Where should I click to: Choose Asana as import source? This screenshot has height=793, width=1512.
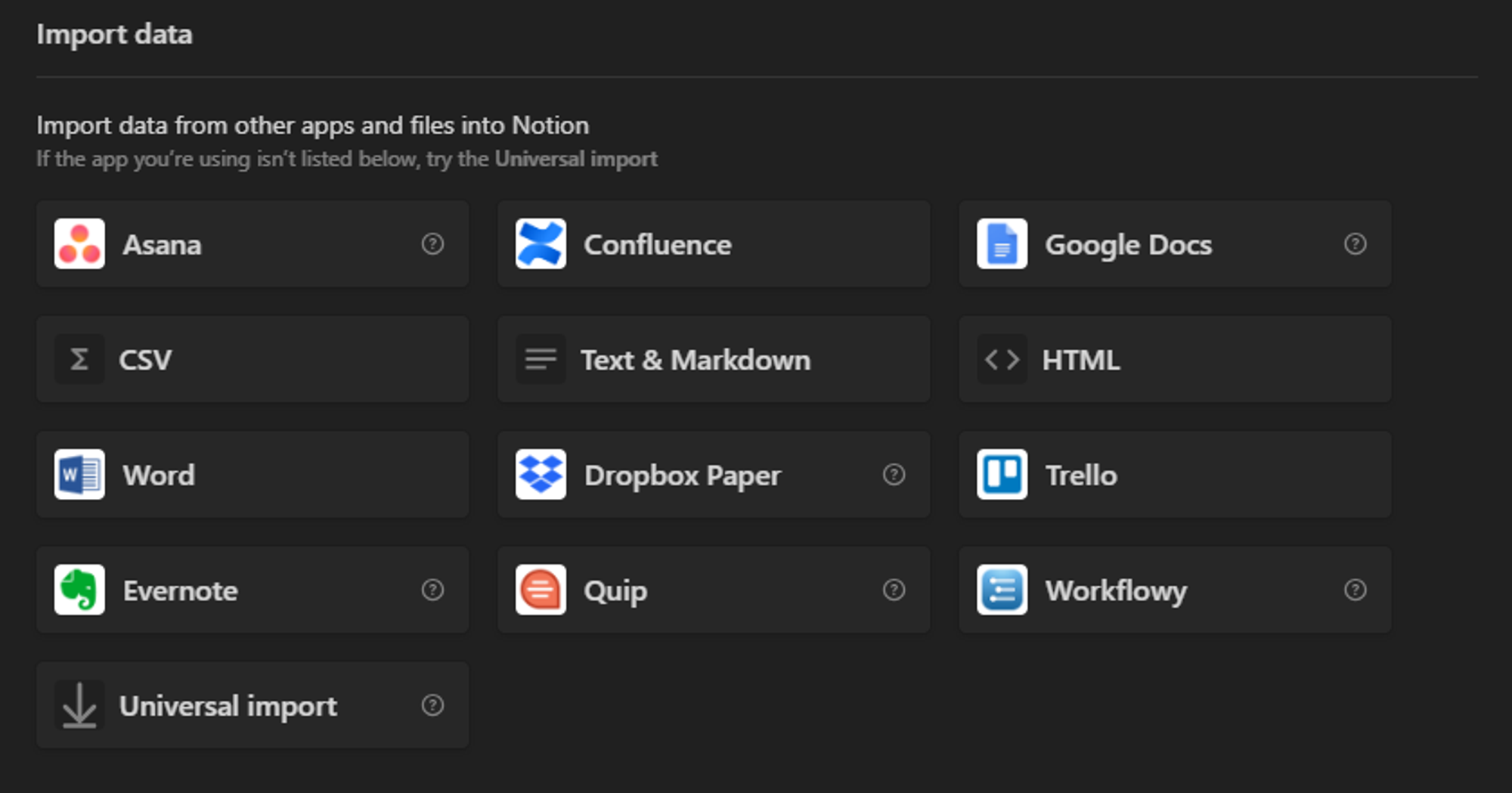click(x=253, y=244)
